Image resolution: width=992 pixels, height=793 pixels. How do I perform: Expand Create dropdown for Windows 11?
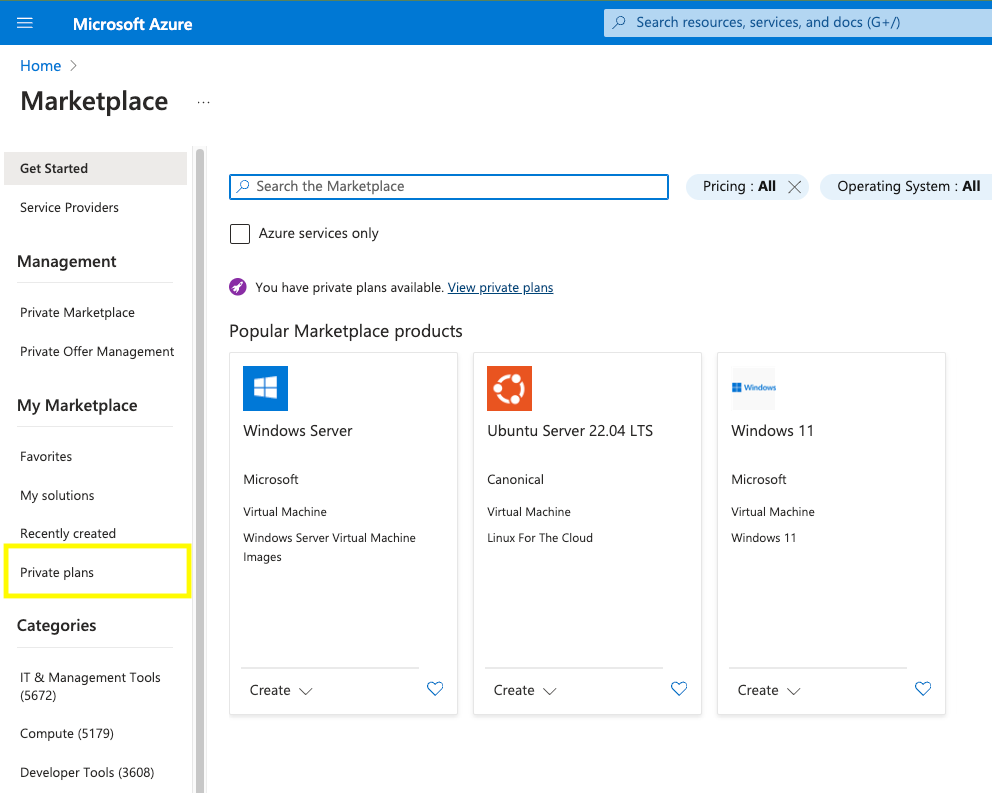[x=769, y=690]
